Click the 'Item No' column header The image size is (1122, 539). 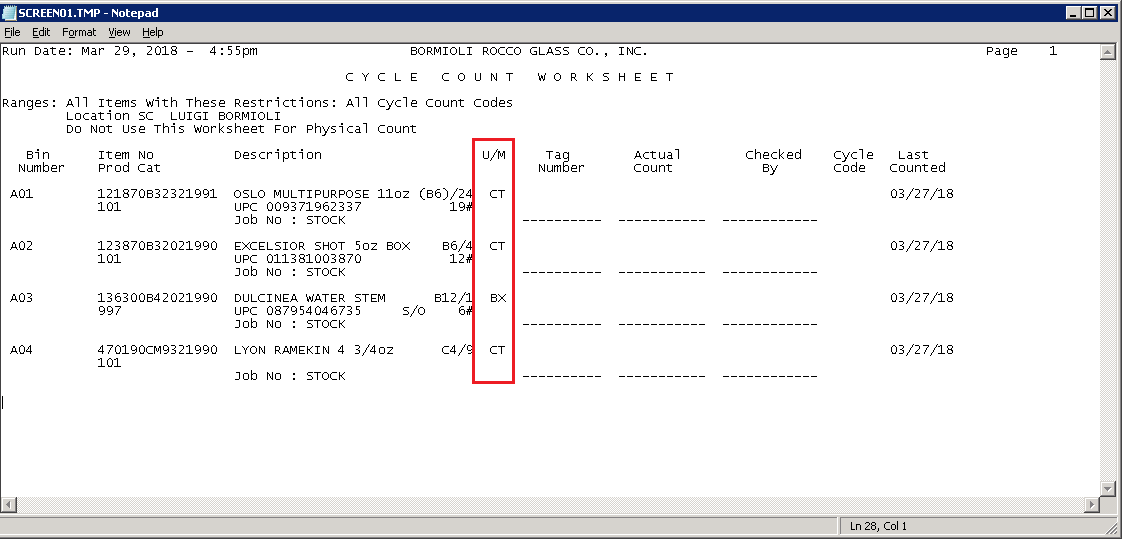tap(125, 155)
